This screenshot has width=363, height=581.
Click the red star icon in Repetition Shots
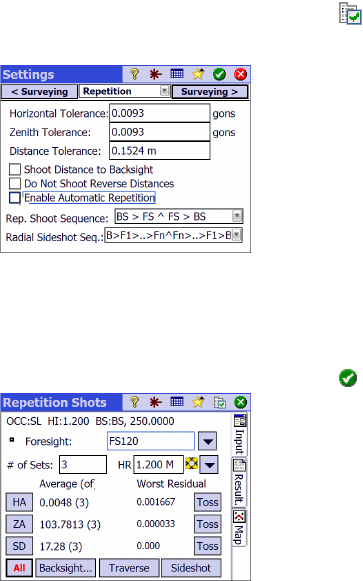coord(155,402)
